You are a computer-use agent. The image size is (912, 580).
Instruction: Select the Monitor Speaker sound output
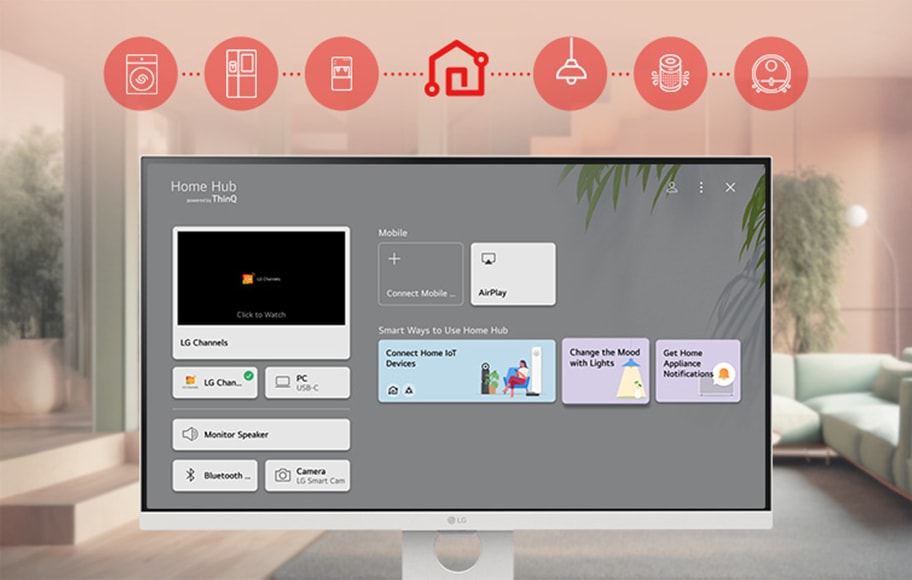261,435
